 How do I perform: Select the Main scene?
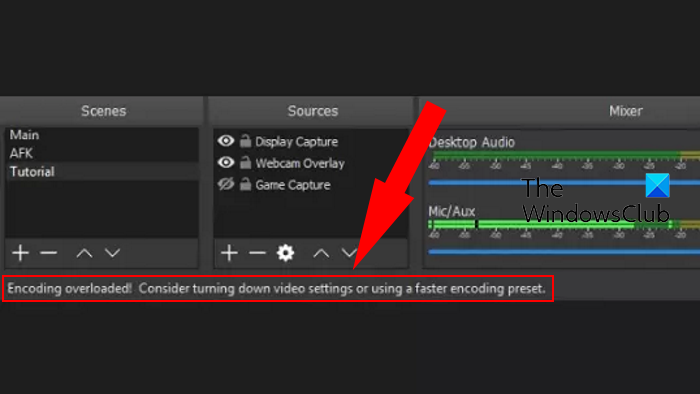pos(102,135)
